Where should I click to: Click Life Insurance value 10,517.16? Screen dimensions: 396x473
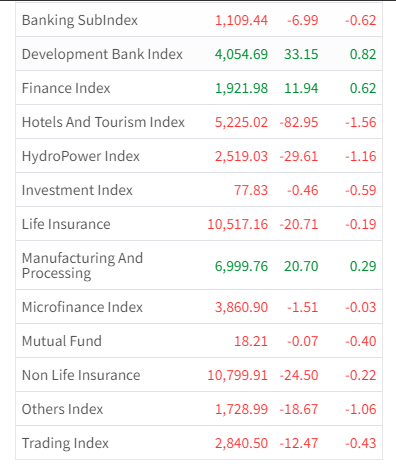(238, 224)
